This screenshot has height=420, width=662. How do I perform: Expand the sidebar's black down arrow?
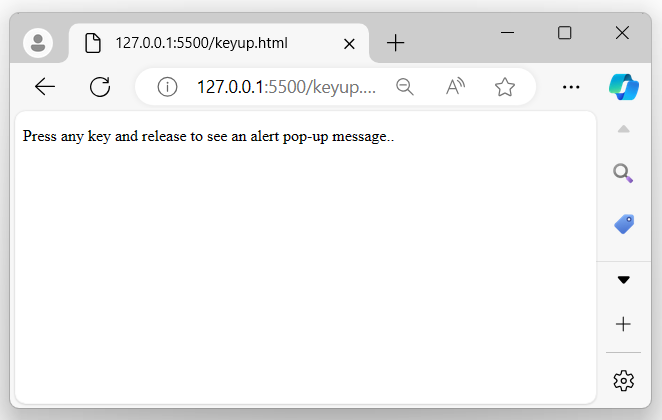pos(623,280)
